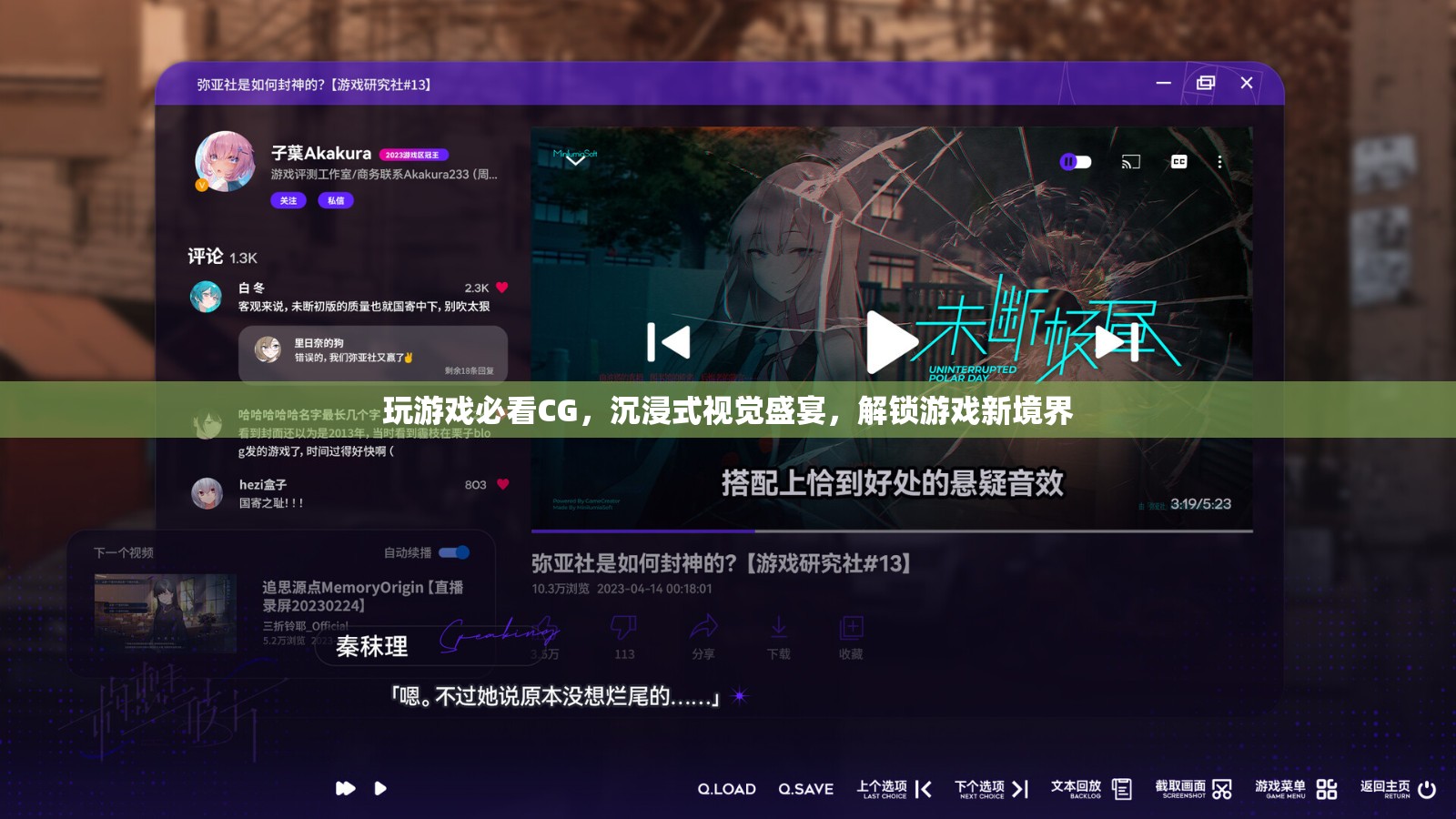The width and height of the screenshot is (1456, 819).
Task: Click the uploader name 子葉Akakura
Action: (x=321, y=154)
